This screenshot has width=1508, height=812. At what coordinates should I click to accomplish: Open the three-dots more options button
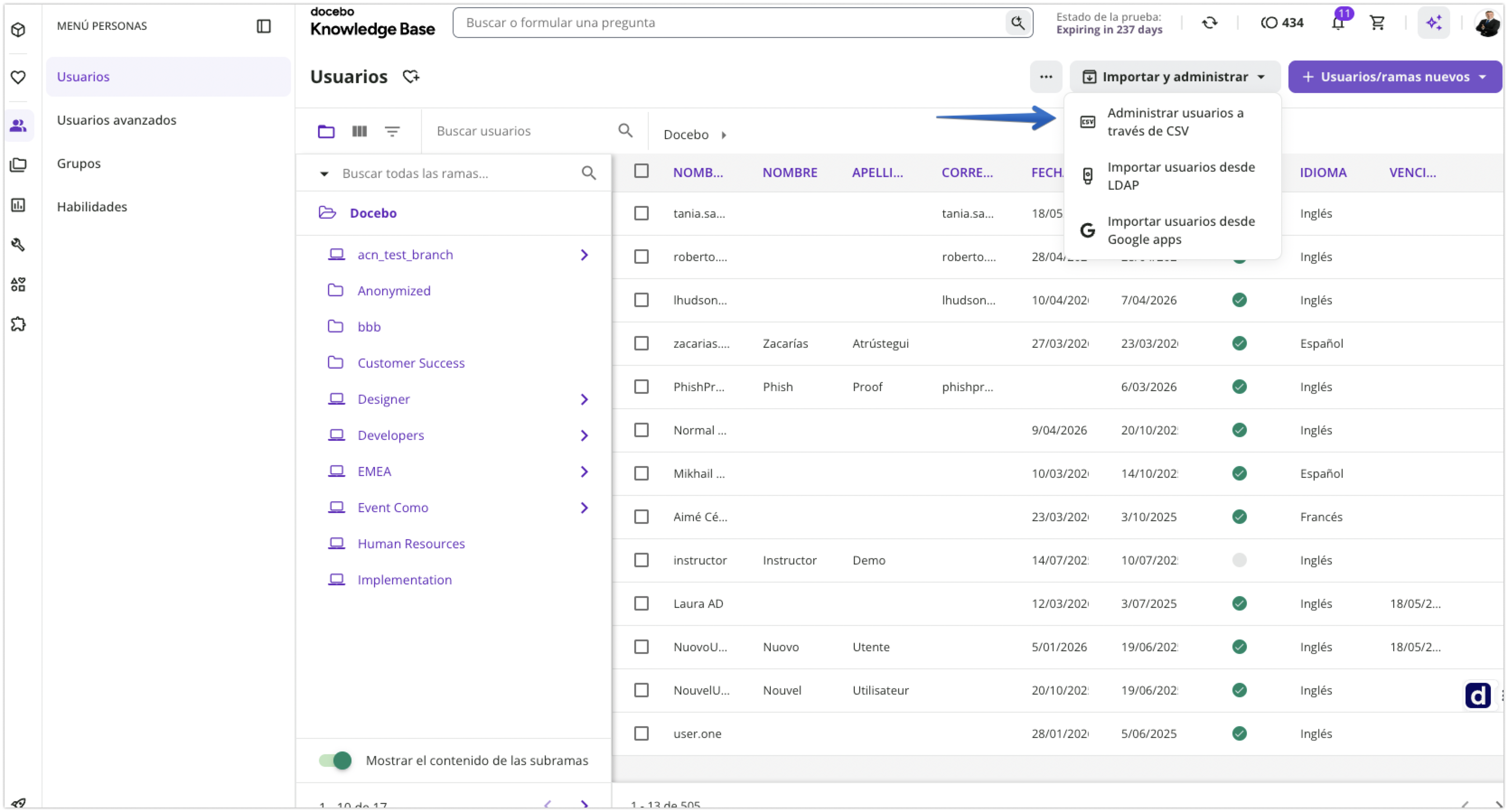[1046, 77]
